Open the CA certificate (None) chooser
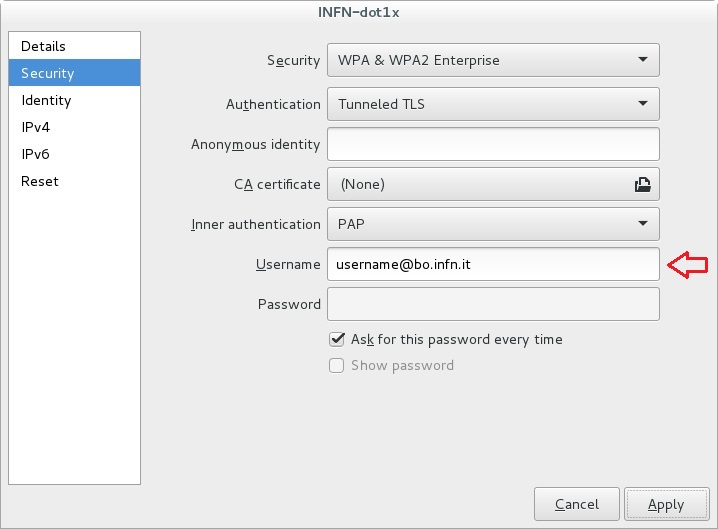The width and height of the screenshot is (718, 529). (x=493, y=184)
